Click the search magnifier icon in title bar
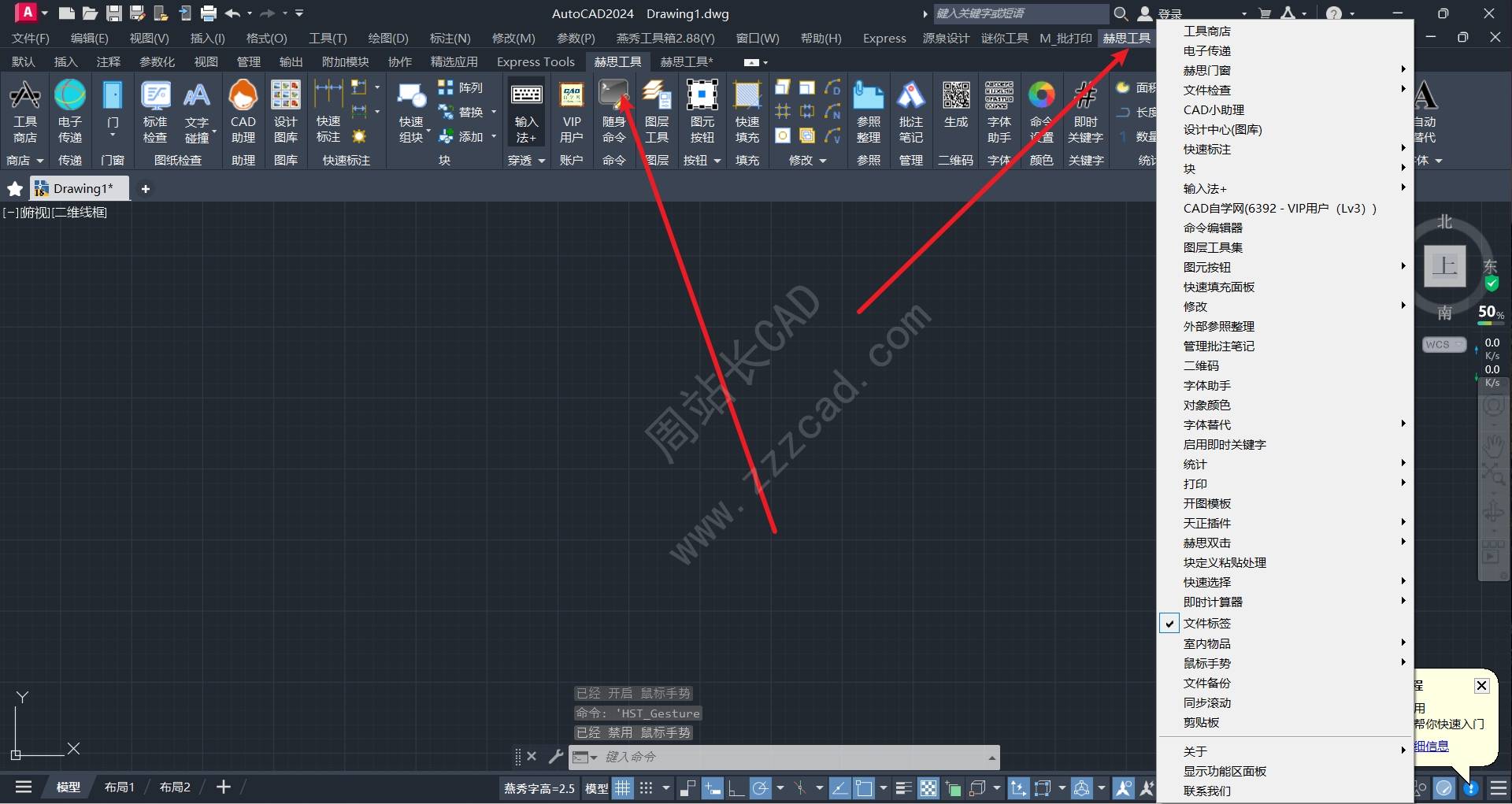The width and height of the screenshot is (1512, 804). [x=1121, y=13]
